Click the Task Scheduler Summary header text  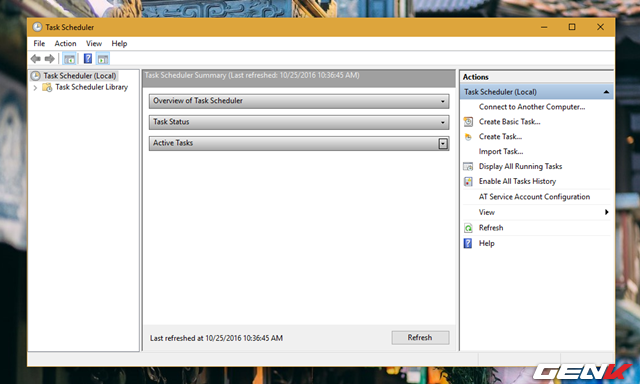click(x=252, y=75)
